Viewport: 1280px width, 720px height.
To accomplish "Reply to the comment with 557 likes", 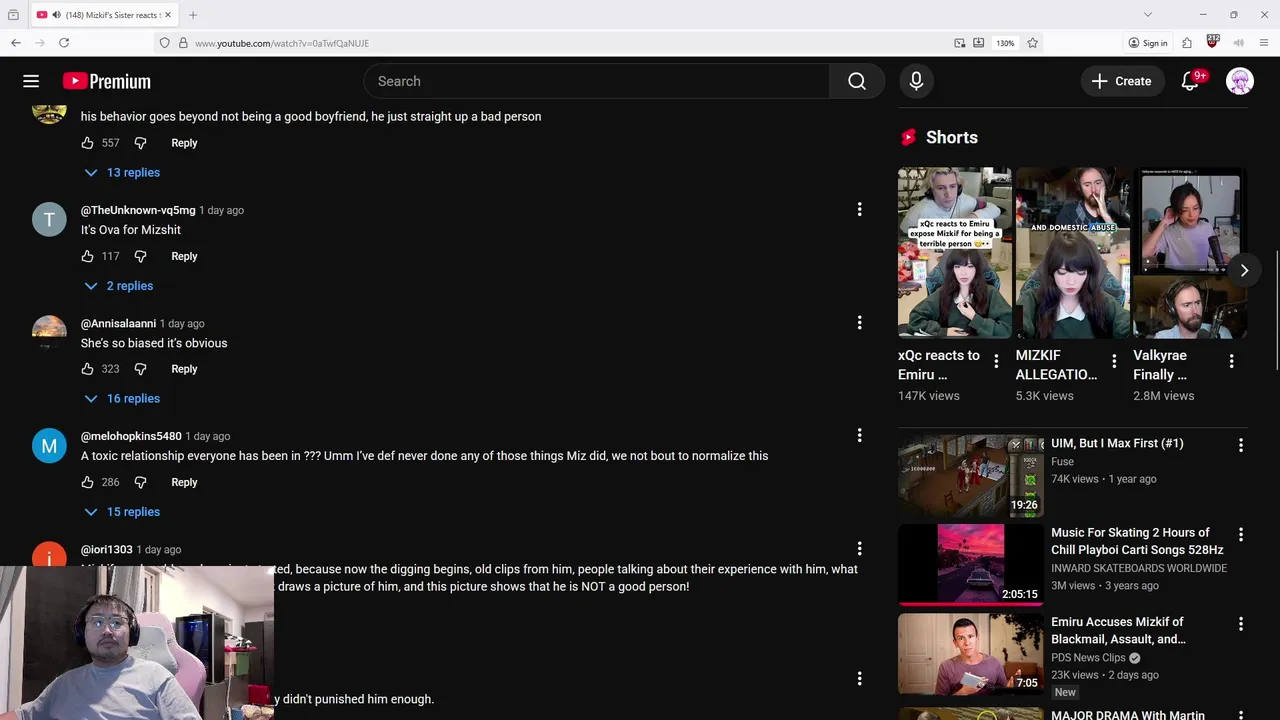I will tap(184, 143).
